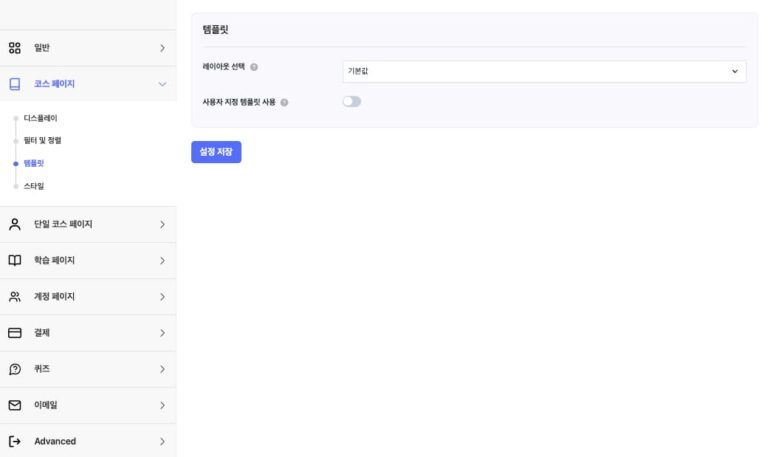Click the 학습 페이지 open book icon
This screenshot has height=457, width=768.
click(x=15, y=260)
